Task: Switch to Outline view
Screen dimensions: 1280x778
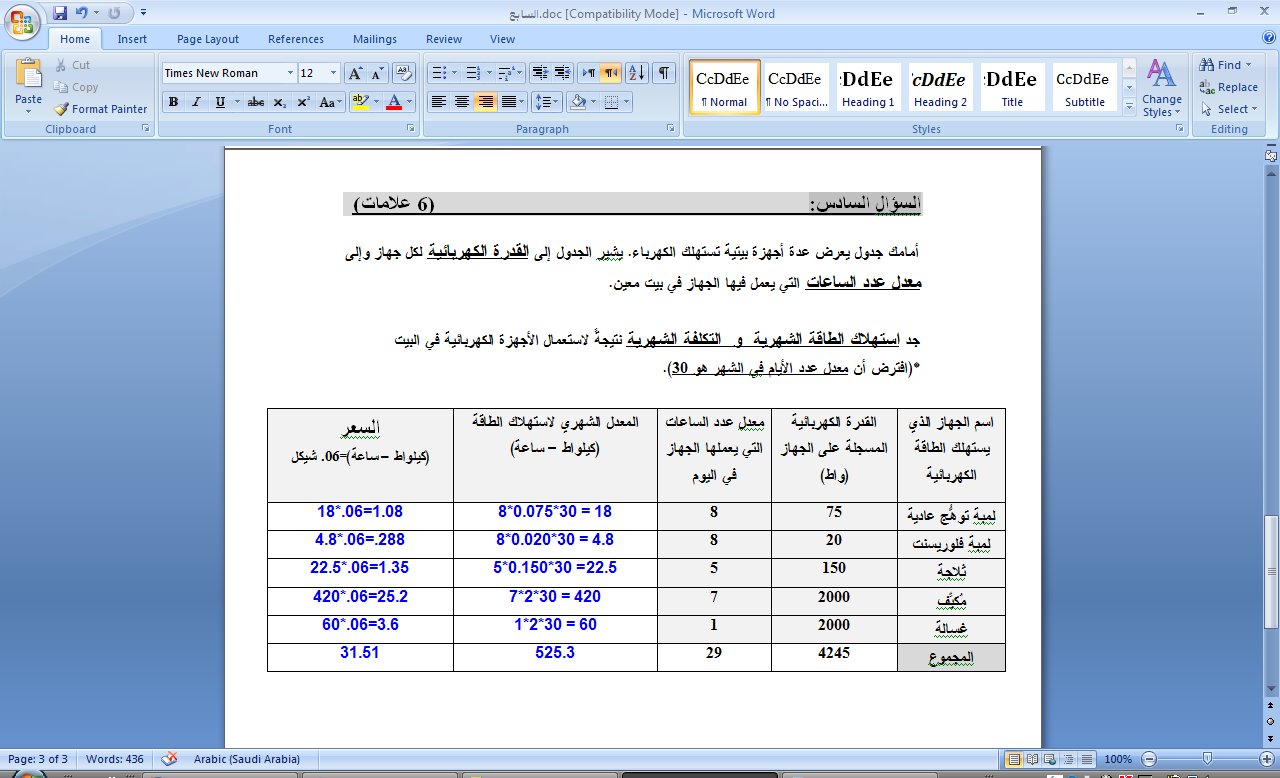Action: pos(1067,759)
